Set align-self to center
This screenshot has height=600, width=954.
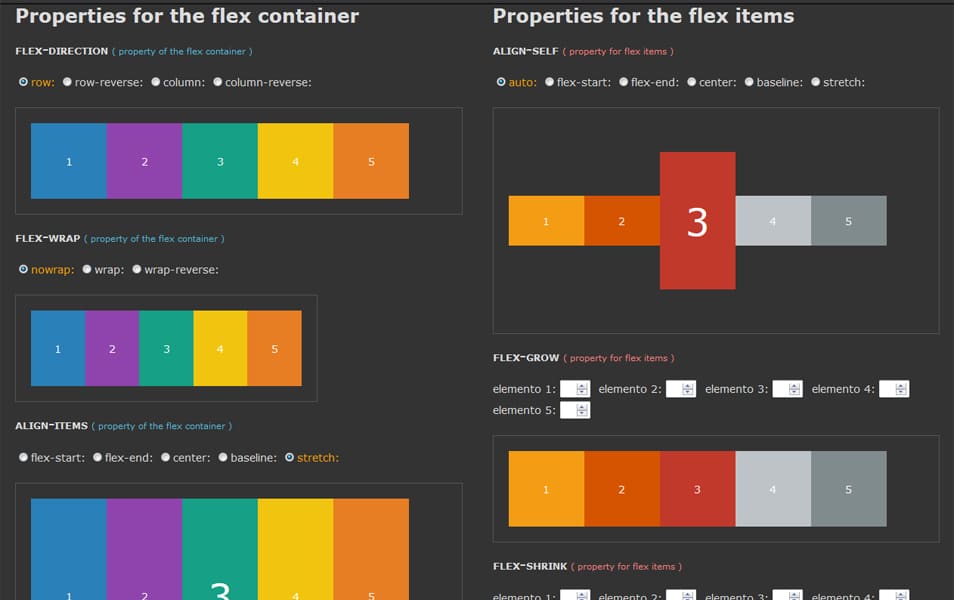click(x=691, y=82)
